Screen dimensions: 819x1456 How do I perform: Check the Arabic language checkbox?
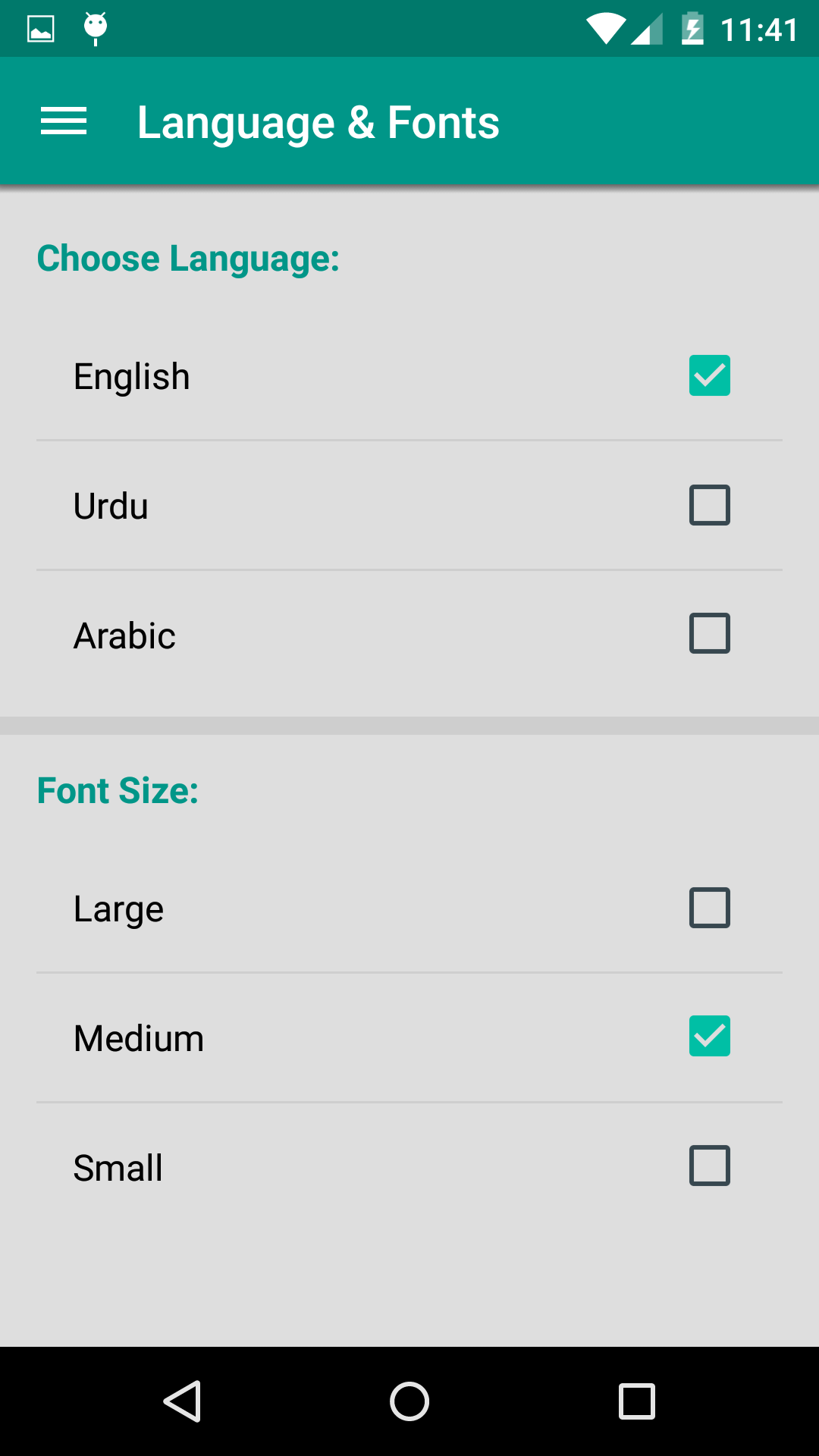(710, 633)
